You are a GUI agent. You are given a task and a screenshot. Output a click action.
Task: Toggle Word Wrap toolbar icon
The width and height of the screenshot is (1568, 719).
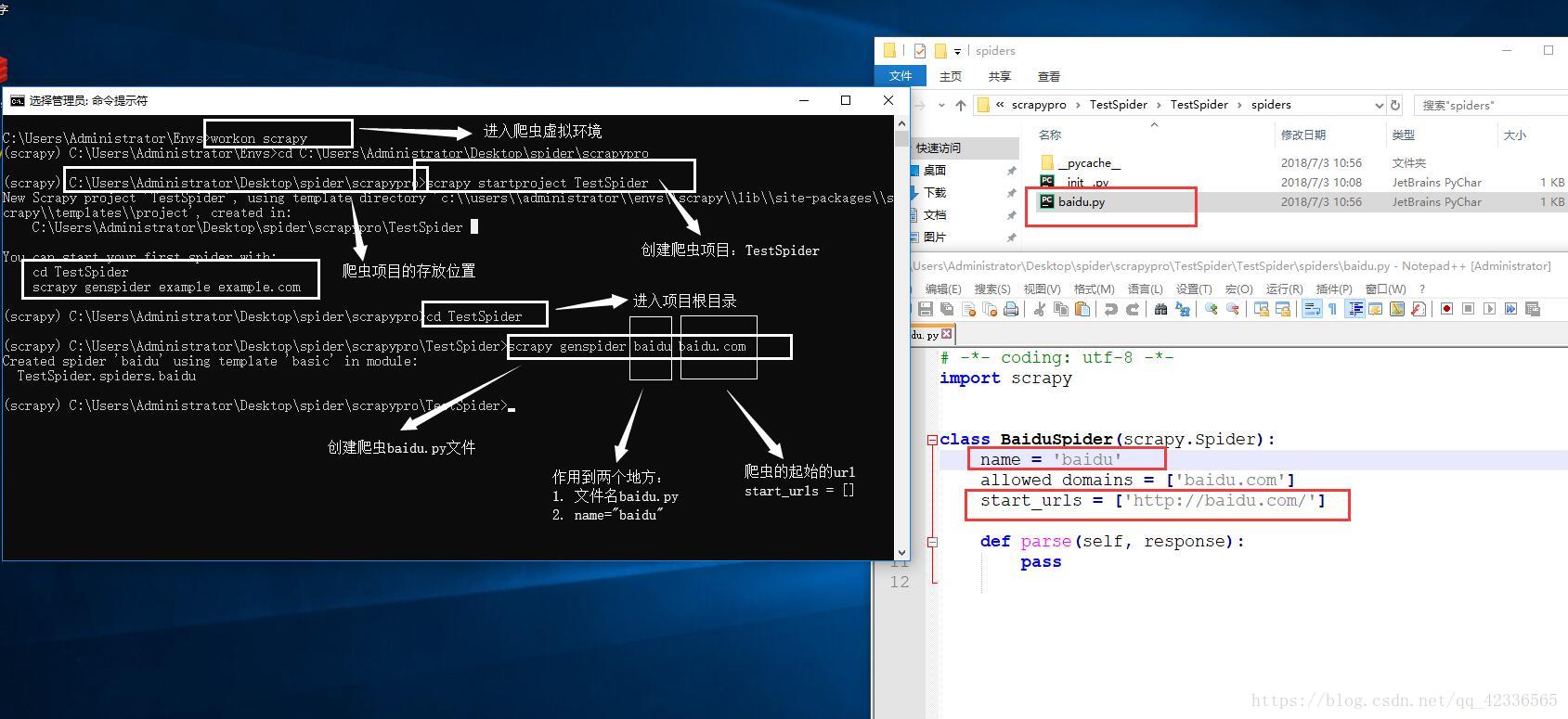(1311, 309)
